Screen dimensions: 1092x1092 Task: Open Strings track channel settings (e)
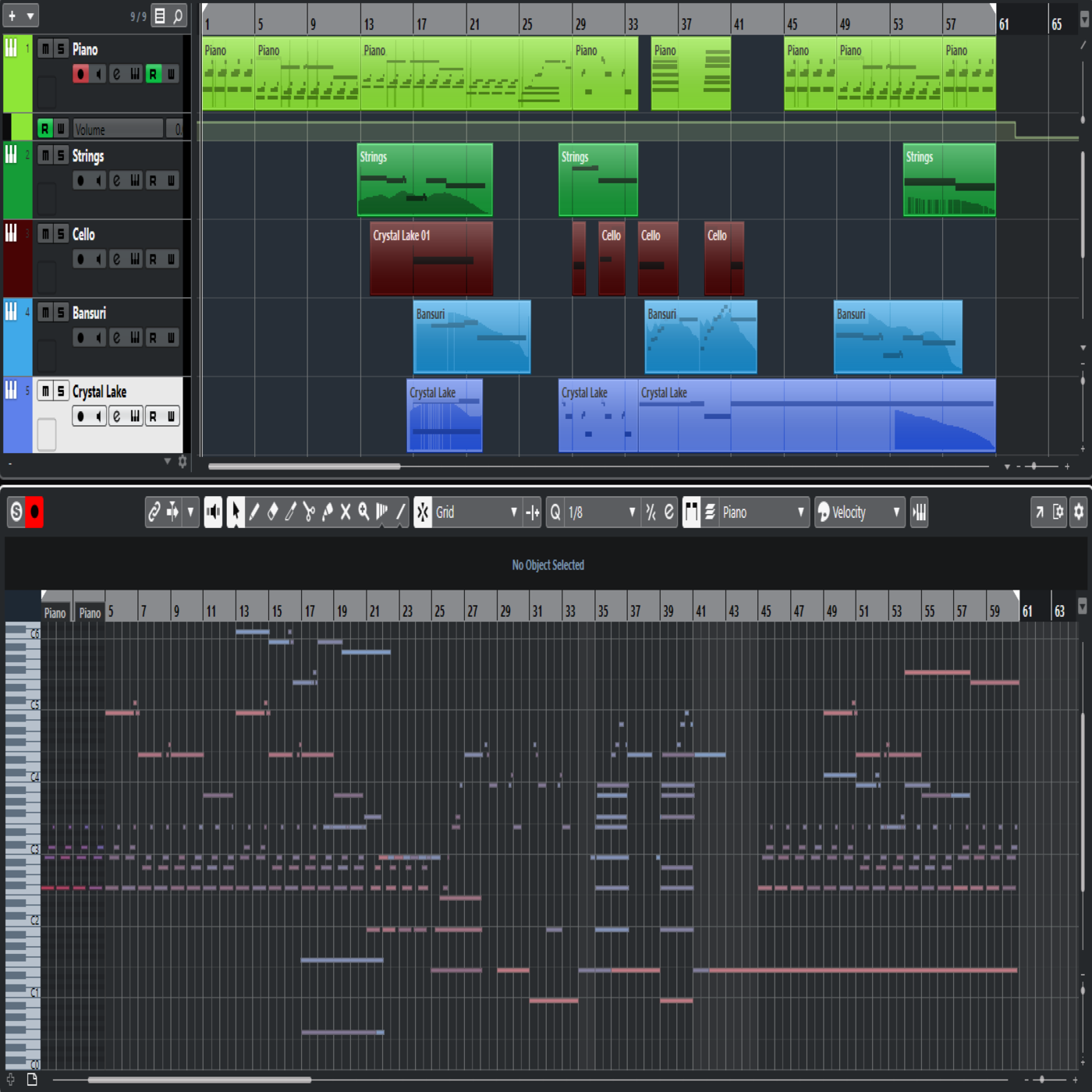(x=116, y=181)
